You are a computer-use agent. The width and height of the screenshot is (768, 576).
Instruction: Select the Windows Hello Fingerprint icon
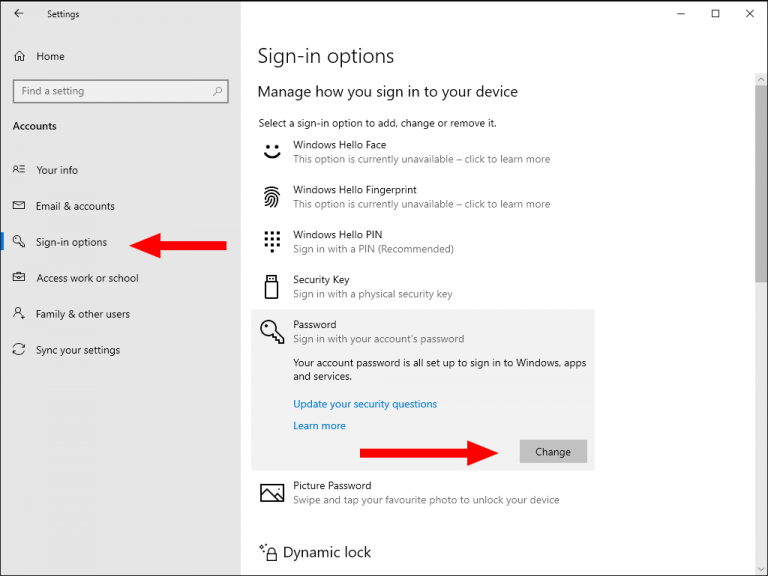(272, 196)
